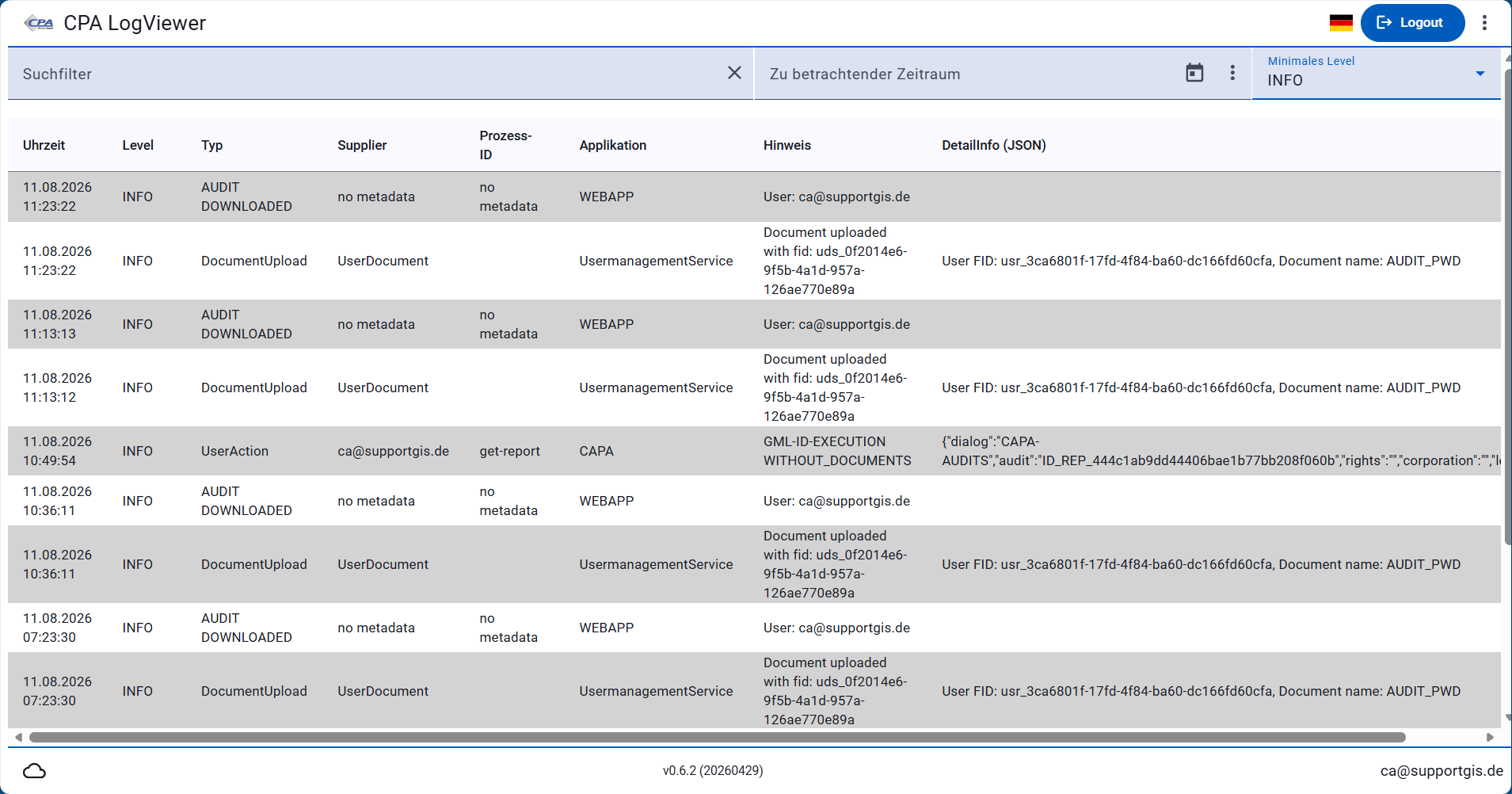Select the 10:49:54 timestamp cell
This screenshot has height=794, width=1512.
click(x=57, y=451)
